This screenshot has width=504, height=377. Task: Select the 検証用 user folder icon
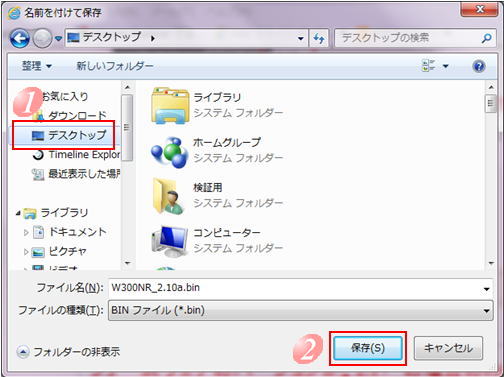[x=168, y=196]
